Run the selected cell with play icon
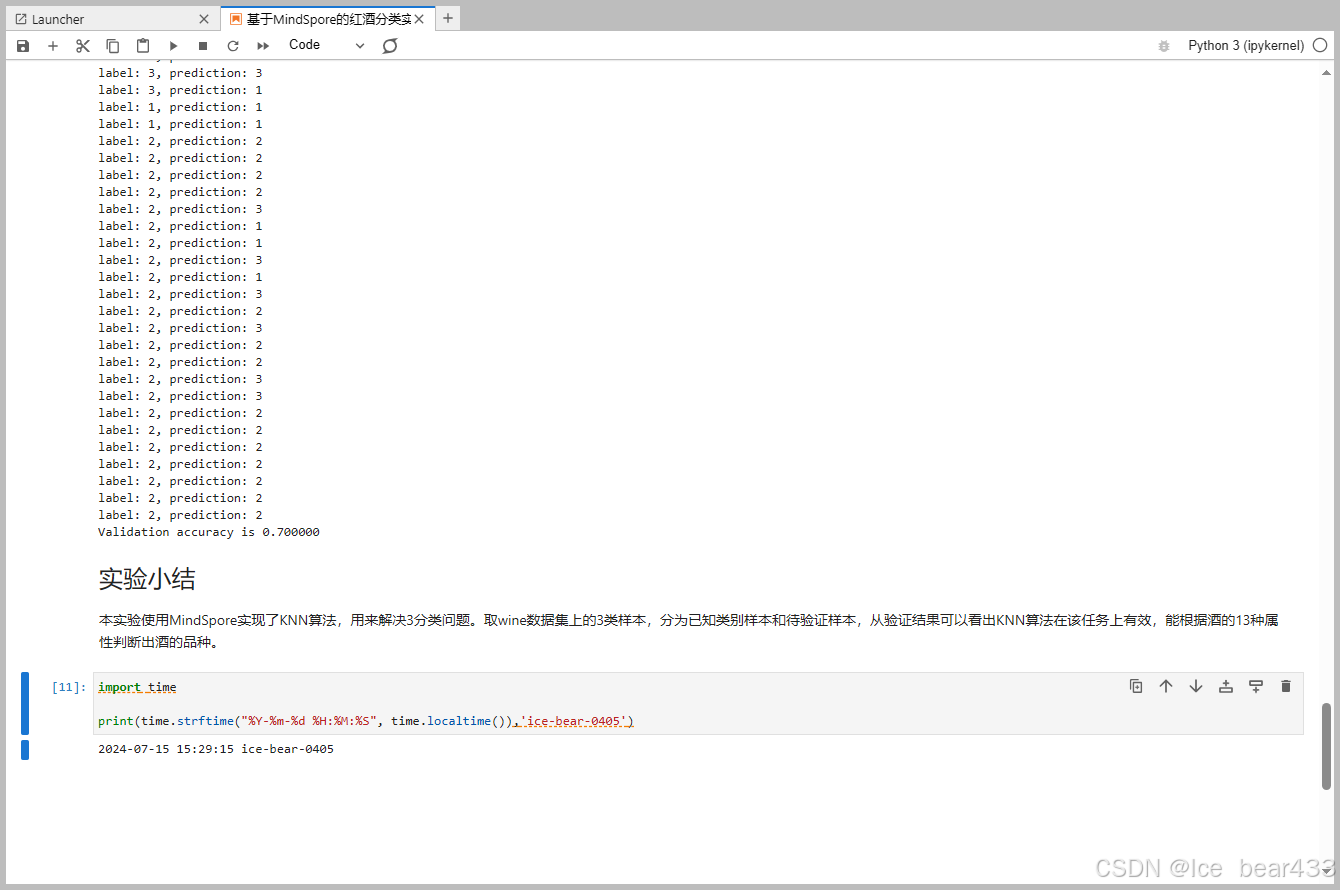1340x890 pixels. [173, 46]
